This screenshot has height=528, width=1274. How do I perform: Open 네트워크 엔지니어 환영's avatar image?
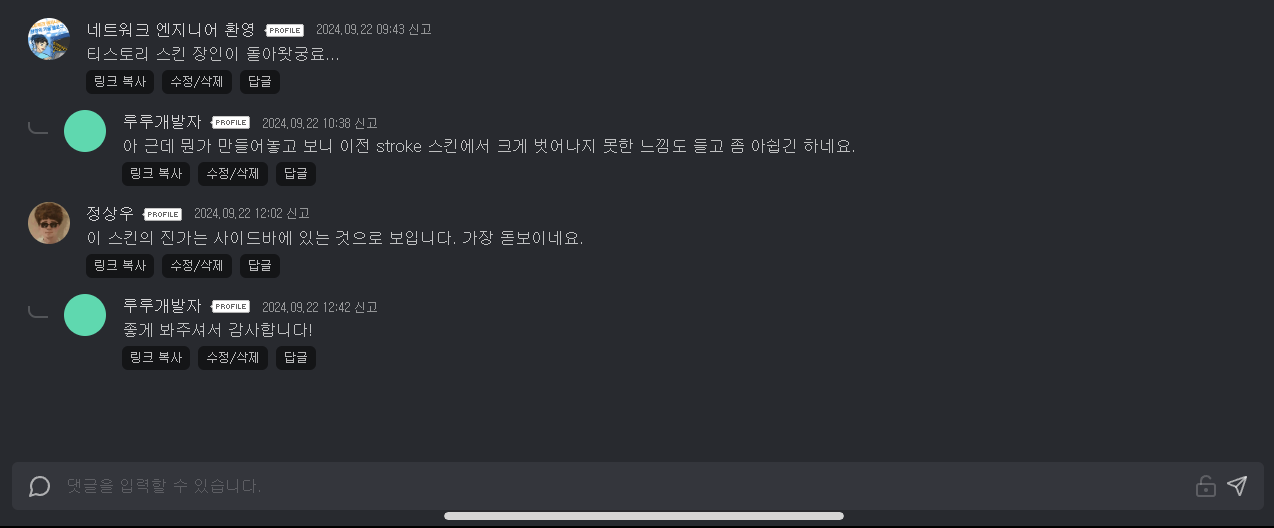48,39
